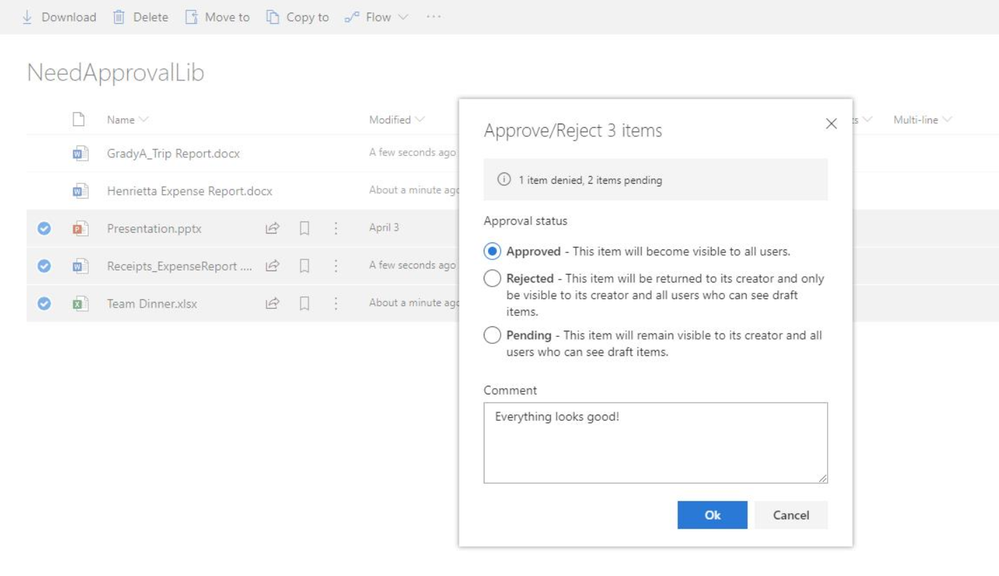
Task: Deselect the Receipts_ExpenseReport row checkmark
Action: point(44,266)
